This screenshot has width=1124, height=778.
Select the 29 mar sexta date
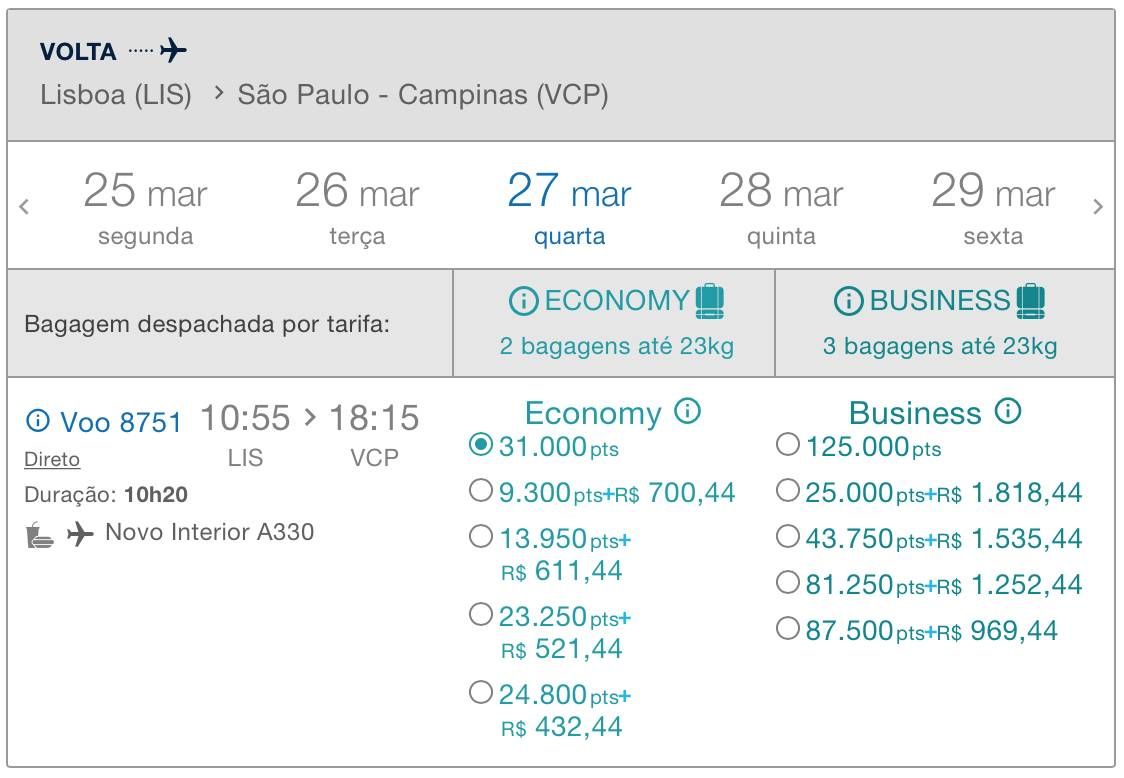(x=993, y=207)
